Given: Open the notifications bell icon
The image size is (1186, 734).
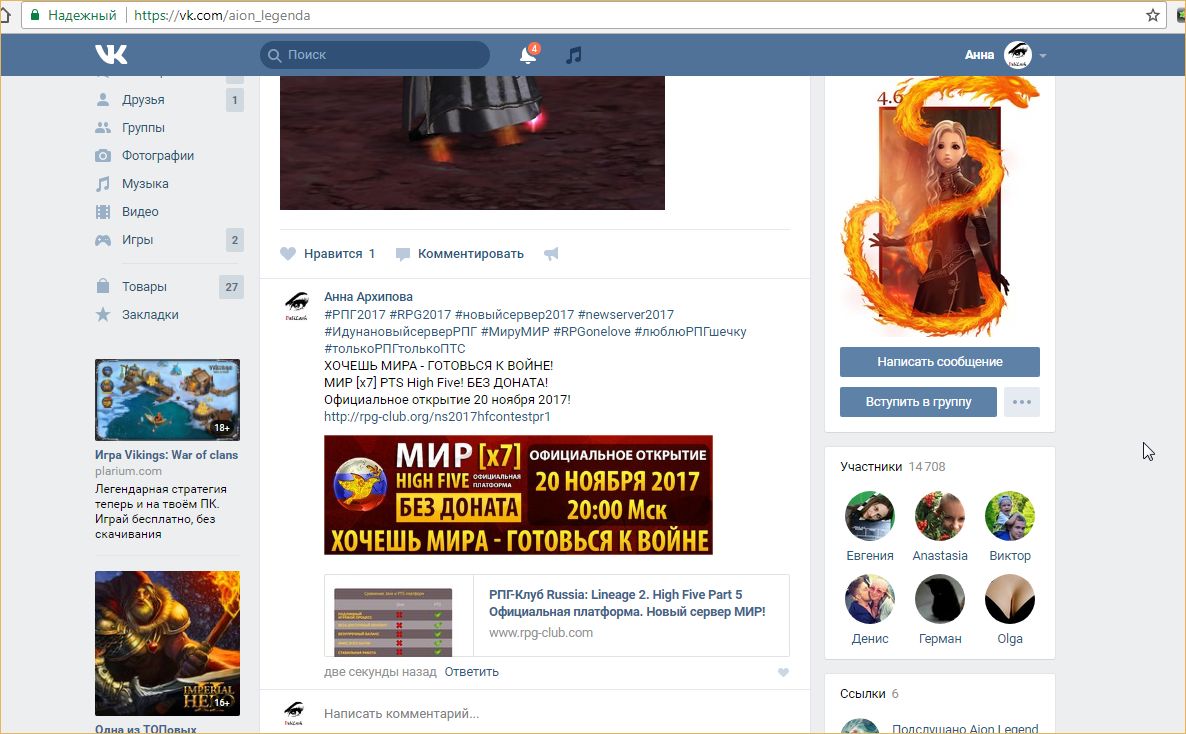Looking at the screenshot, I should 528,54.
